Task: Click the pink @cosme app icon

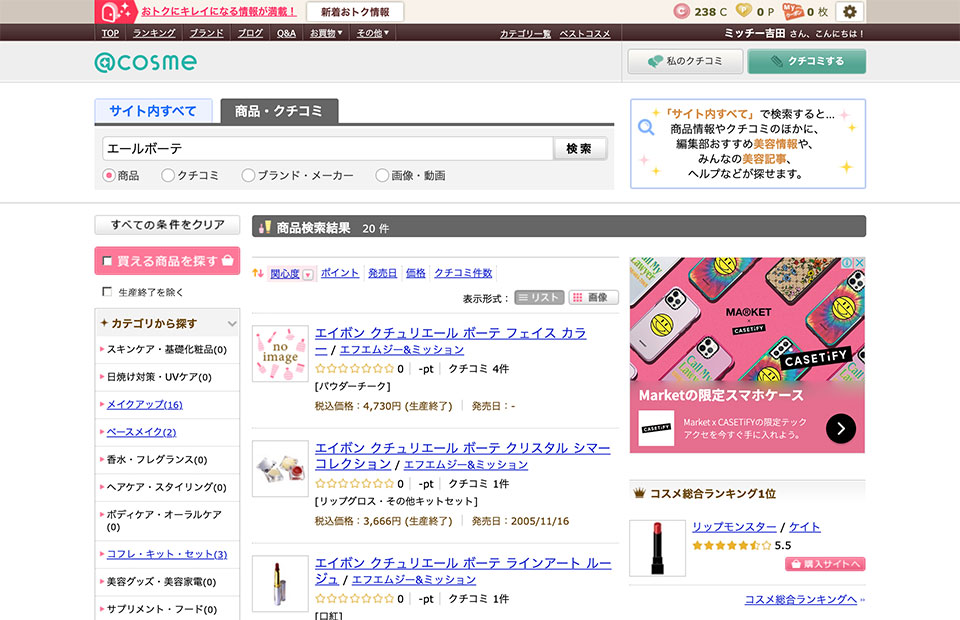Action: [x=116, y=12]
